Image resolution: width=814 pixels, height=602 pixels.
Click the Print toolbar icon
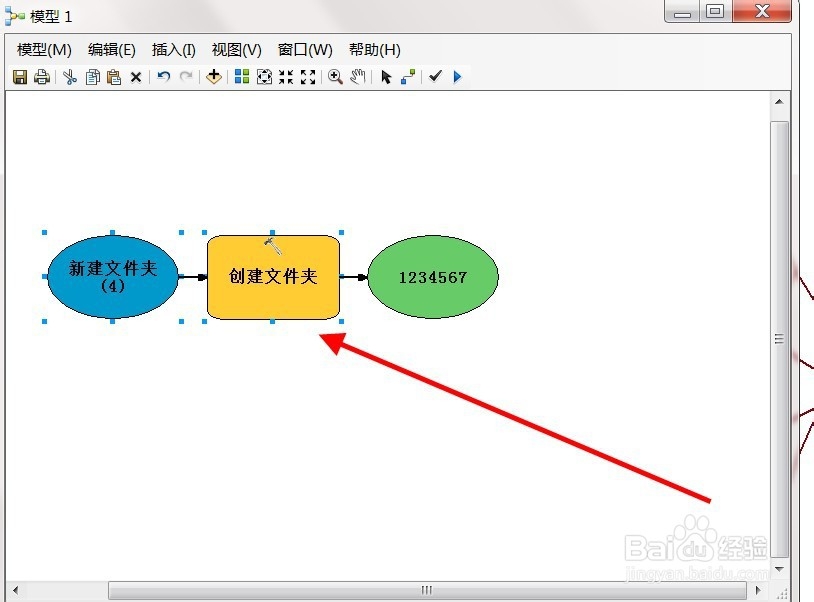coord(42,77)
